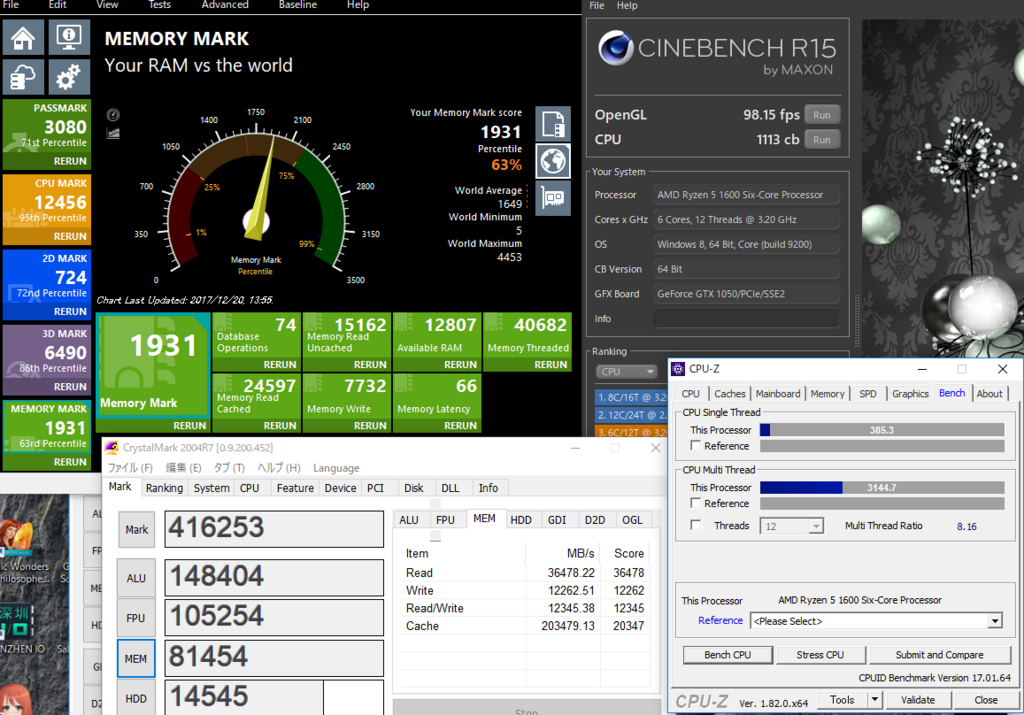This screenshot has height=715, width=1024.
Task: Open the Baseline menu in PassMark
Action: coord(298,5)
